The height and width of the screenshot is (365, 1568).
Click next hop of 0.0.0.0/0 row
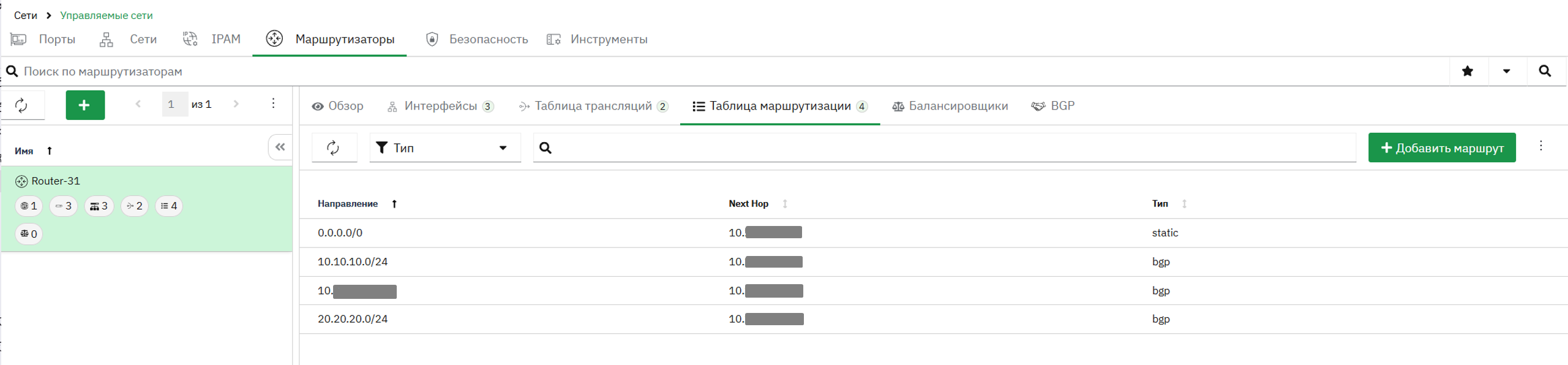pyautogui.click(x=765, y=233)
